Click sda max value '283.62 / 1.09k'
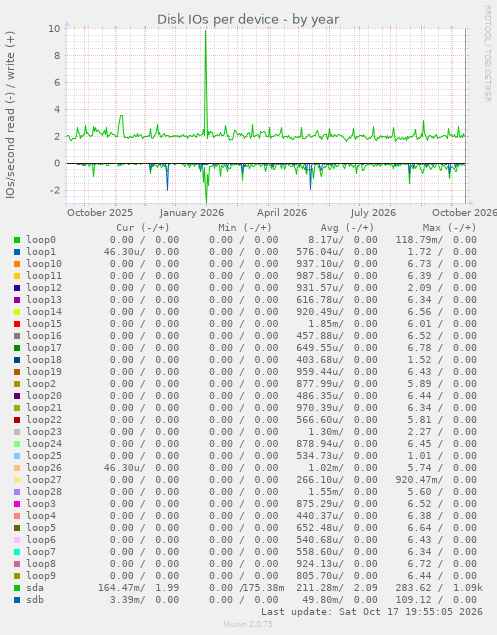Image resolution: width=497 pixels, height=635 pixels. coord(439,588)
